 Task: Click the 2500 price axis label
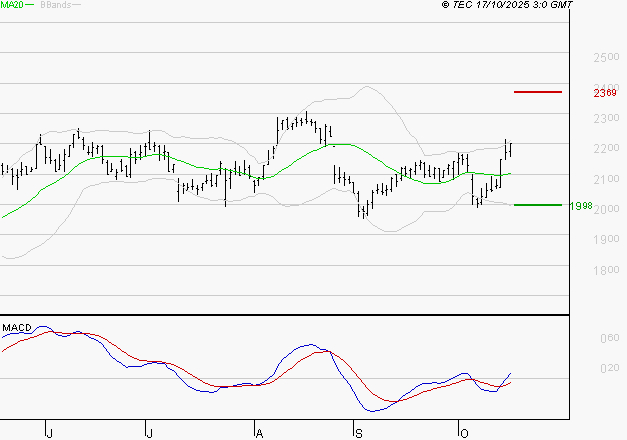pos(606,57)
